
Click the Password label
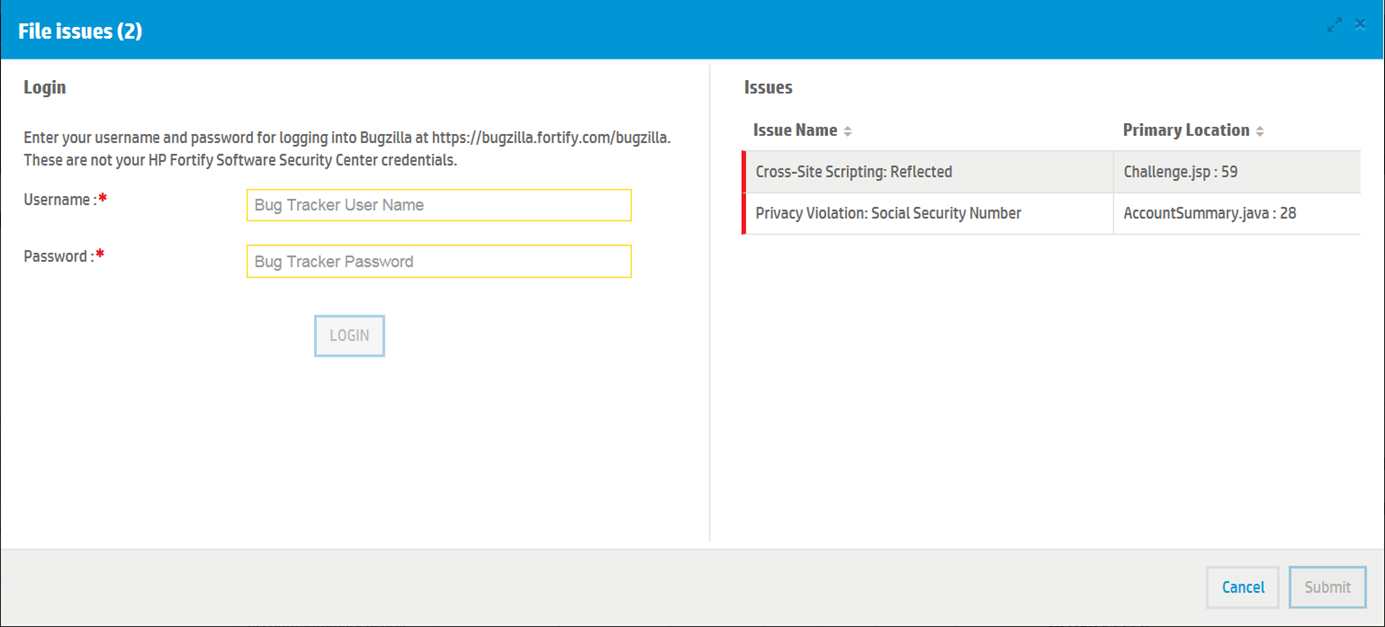[57, 257]
